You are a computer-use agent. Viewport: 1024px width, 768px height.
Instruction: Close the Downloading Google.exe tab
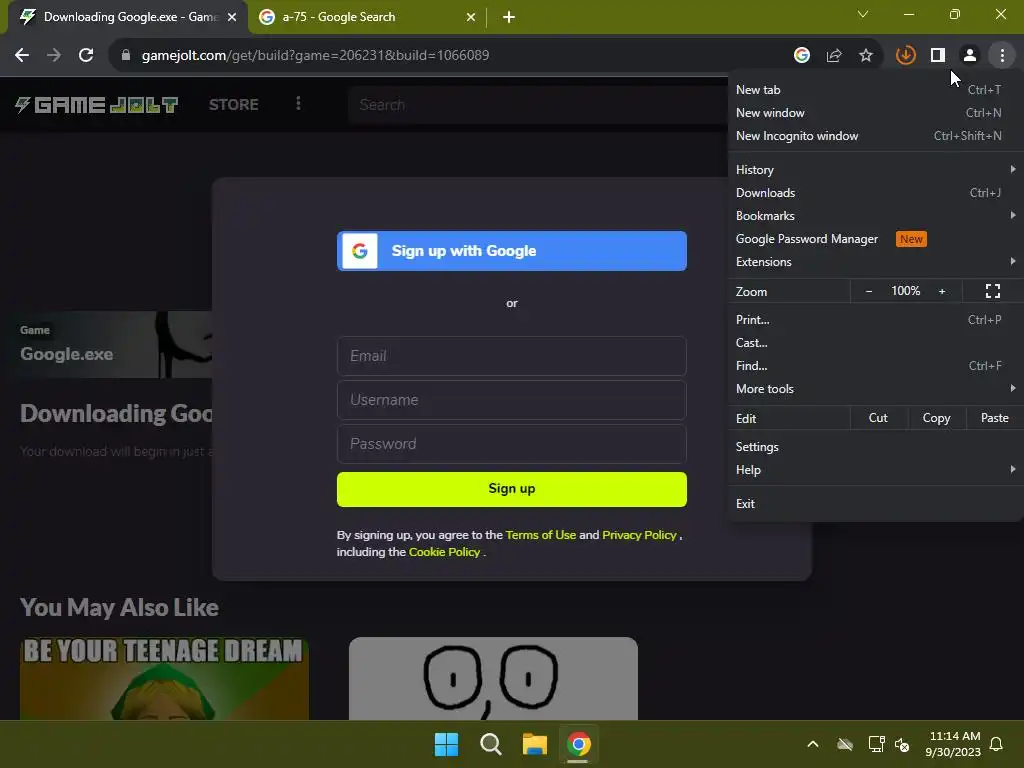[x=232, y=17]
